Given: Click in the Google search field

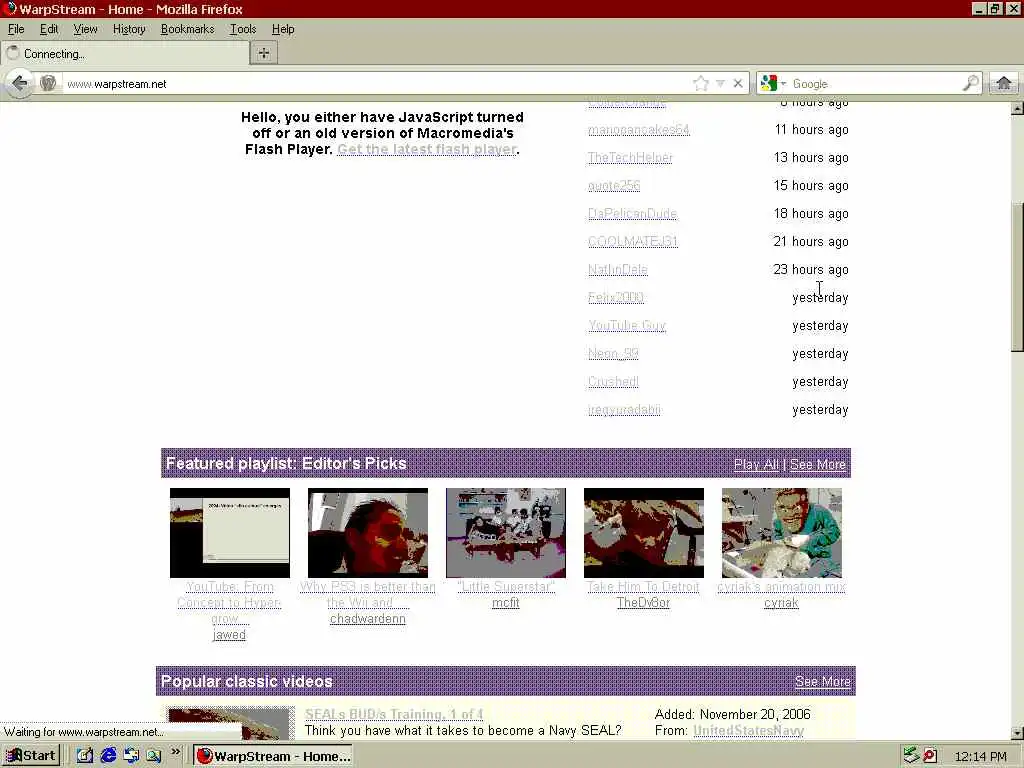Looking at the screenshot, I should coord(875,84).
